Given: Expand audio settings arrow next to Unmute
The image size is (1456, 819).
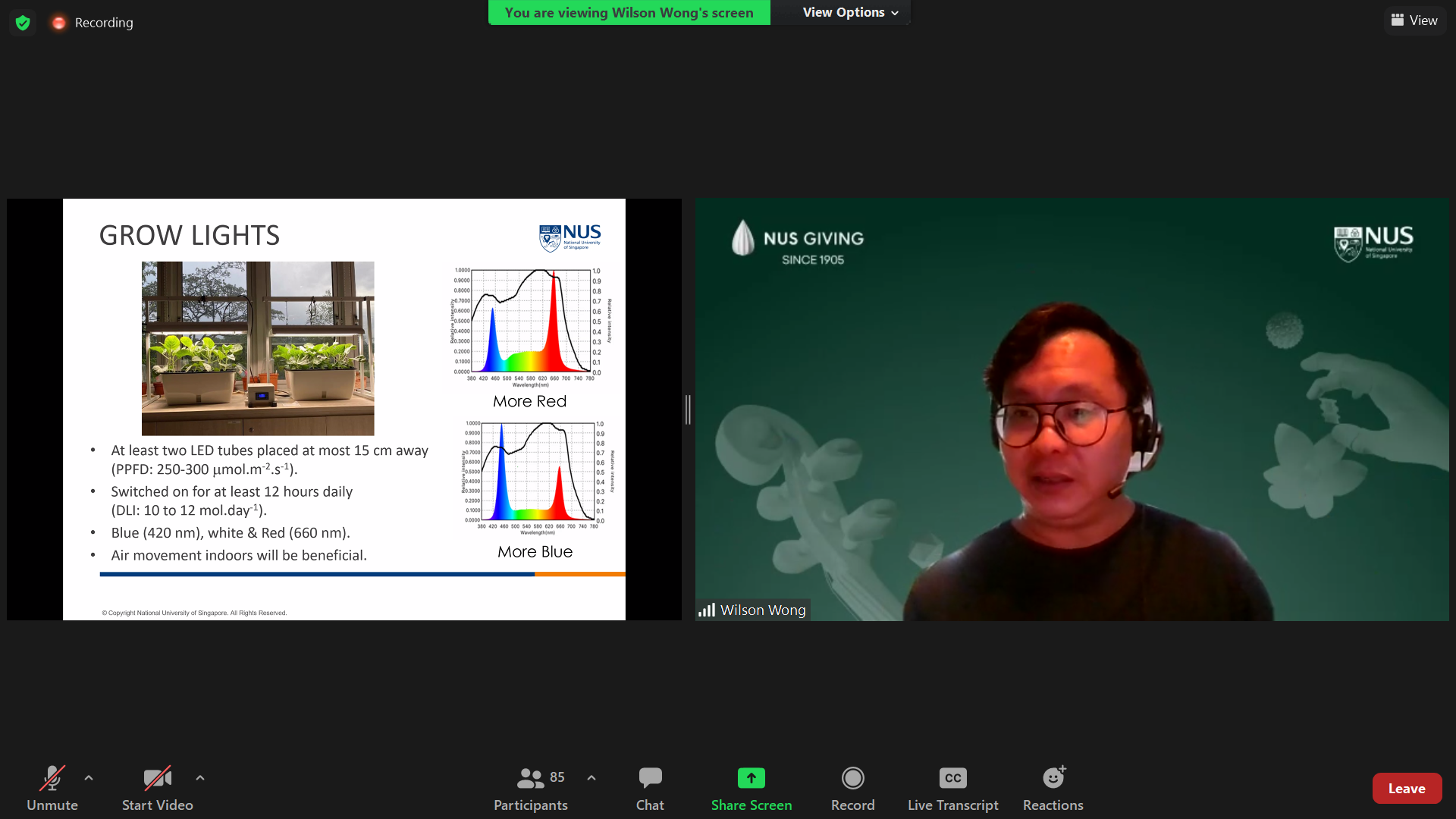Looking at the screenshot, I should tap(89, 777).
